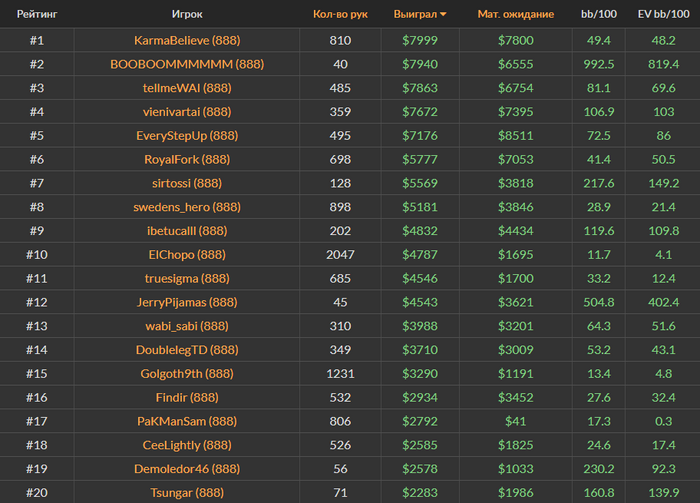Select RoyalFork (888) player name

click(x=187, y=159)
